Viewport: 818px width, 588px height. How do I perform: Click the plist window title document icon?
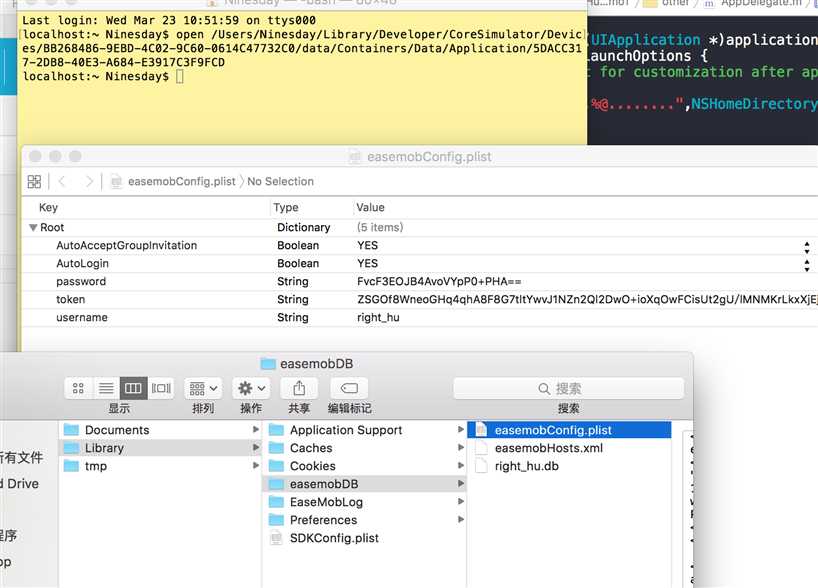(355, 157)
